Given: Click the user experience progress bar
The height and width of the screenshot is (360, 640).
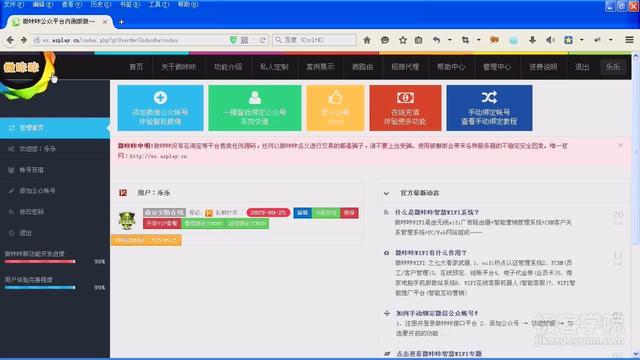Looking at the screenshot, I should pyautogui.click(x=40, y=287).
